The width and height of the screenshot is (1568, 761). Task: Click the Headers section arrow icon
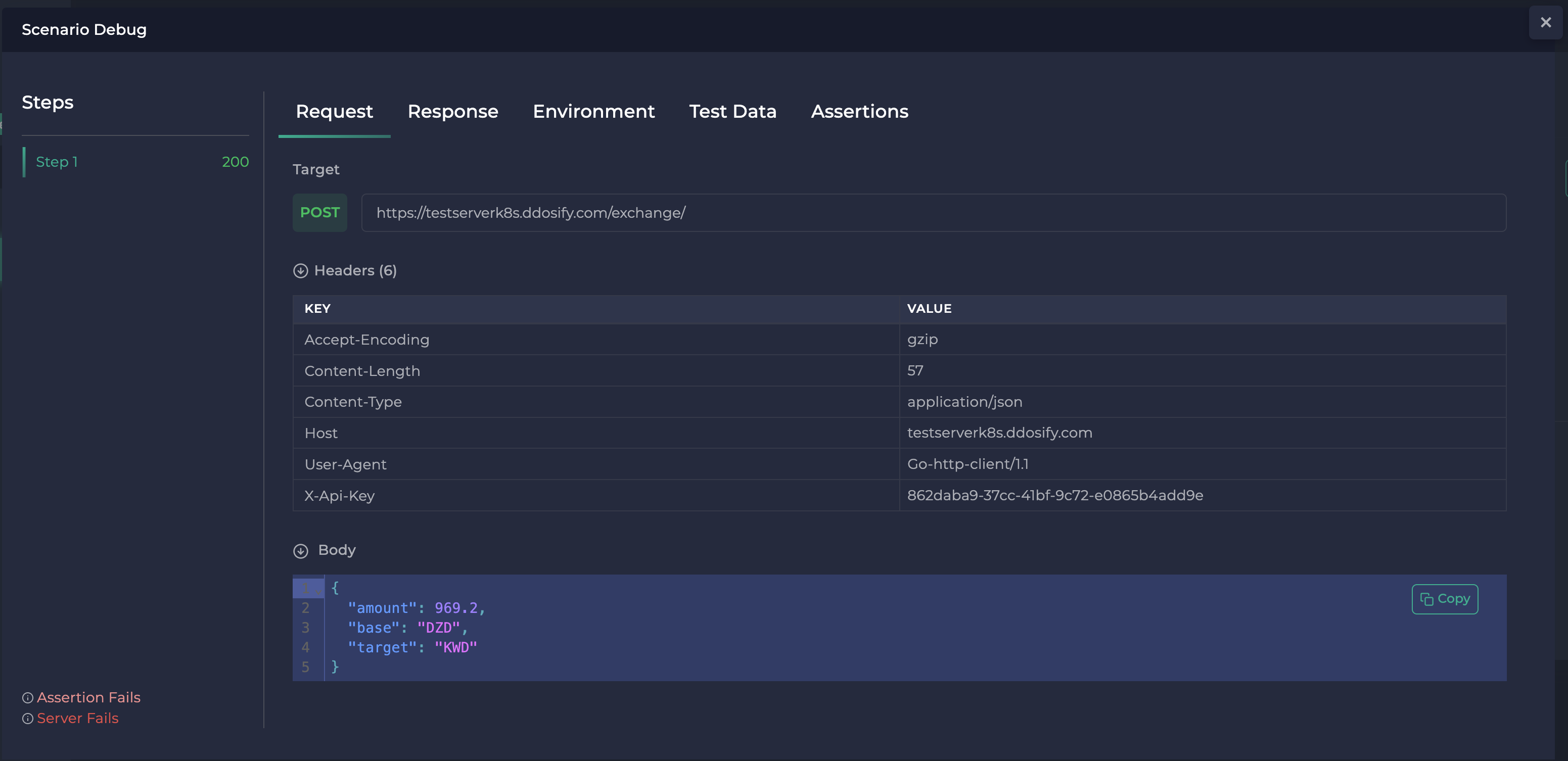[301, 271]
